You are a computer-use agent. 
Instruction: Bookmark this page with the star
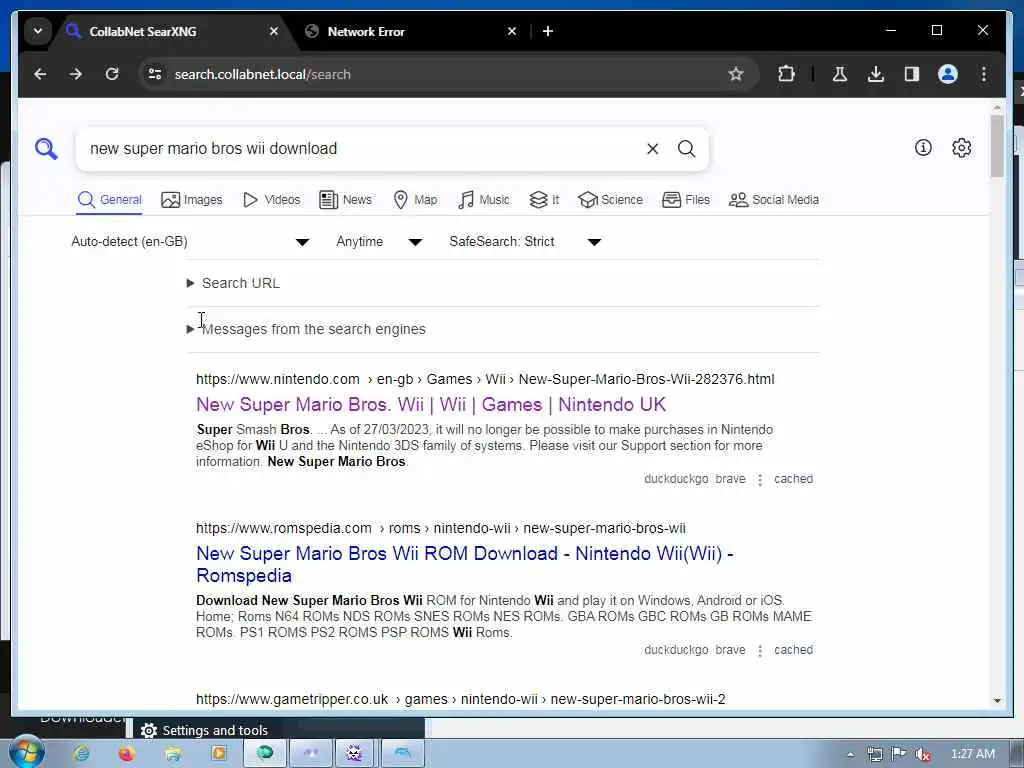coord(735,74)
